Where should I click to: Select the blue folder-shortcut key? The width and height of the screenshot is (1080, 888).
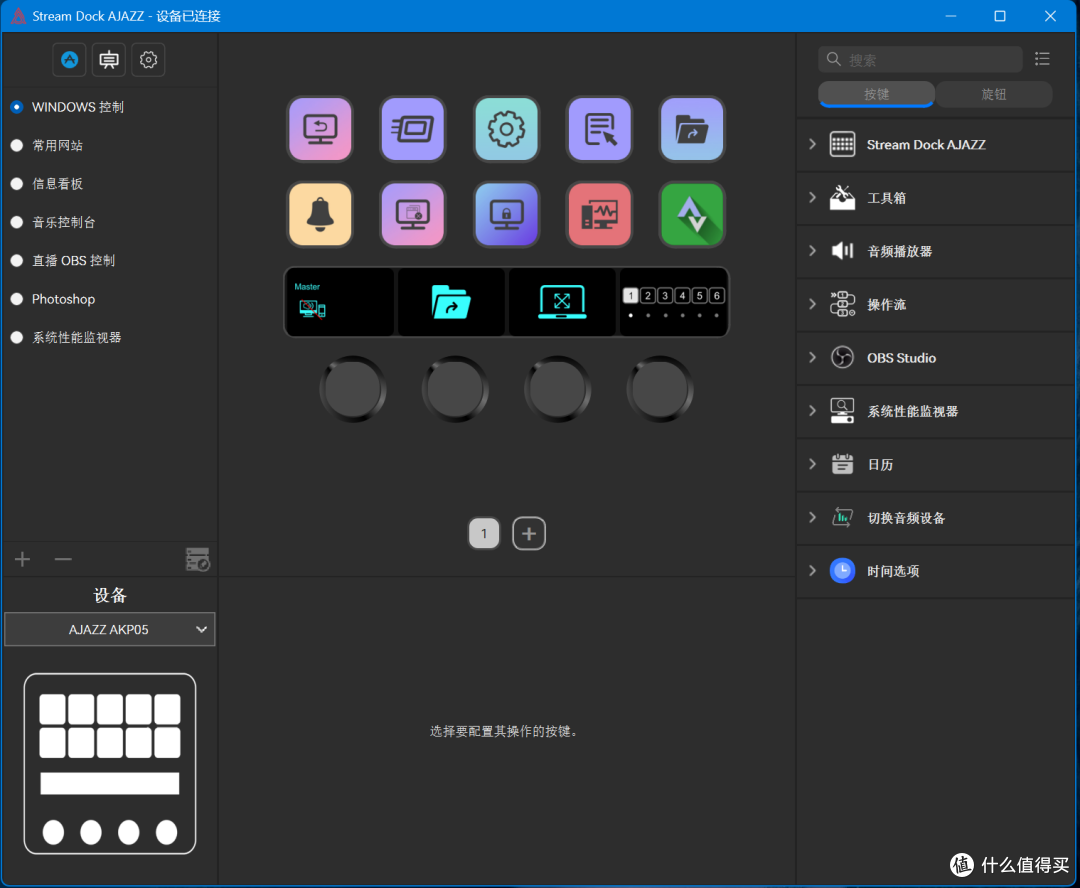tap(692, 129)
